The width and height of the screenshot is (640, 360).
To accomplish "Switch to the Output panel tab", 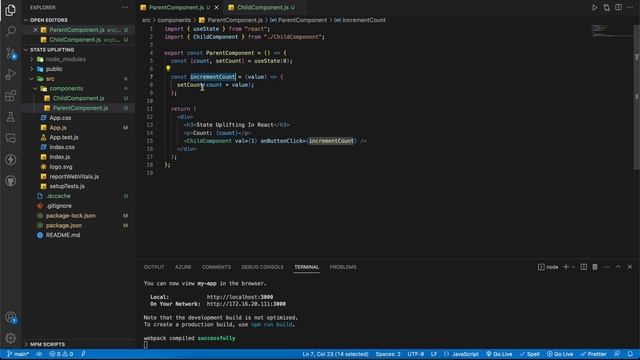I will tap(154, 267).
